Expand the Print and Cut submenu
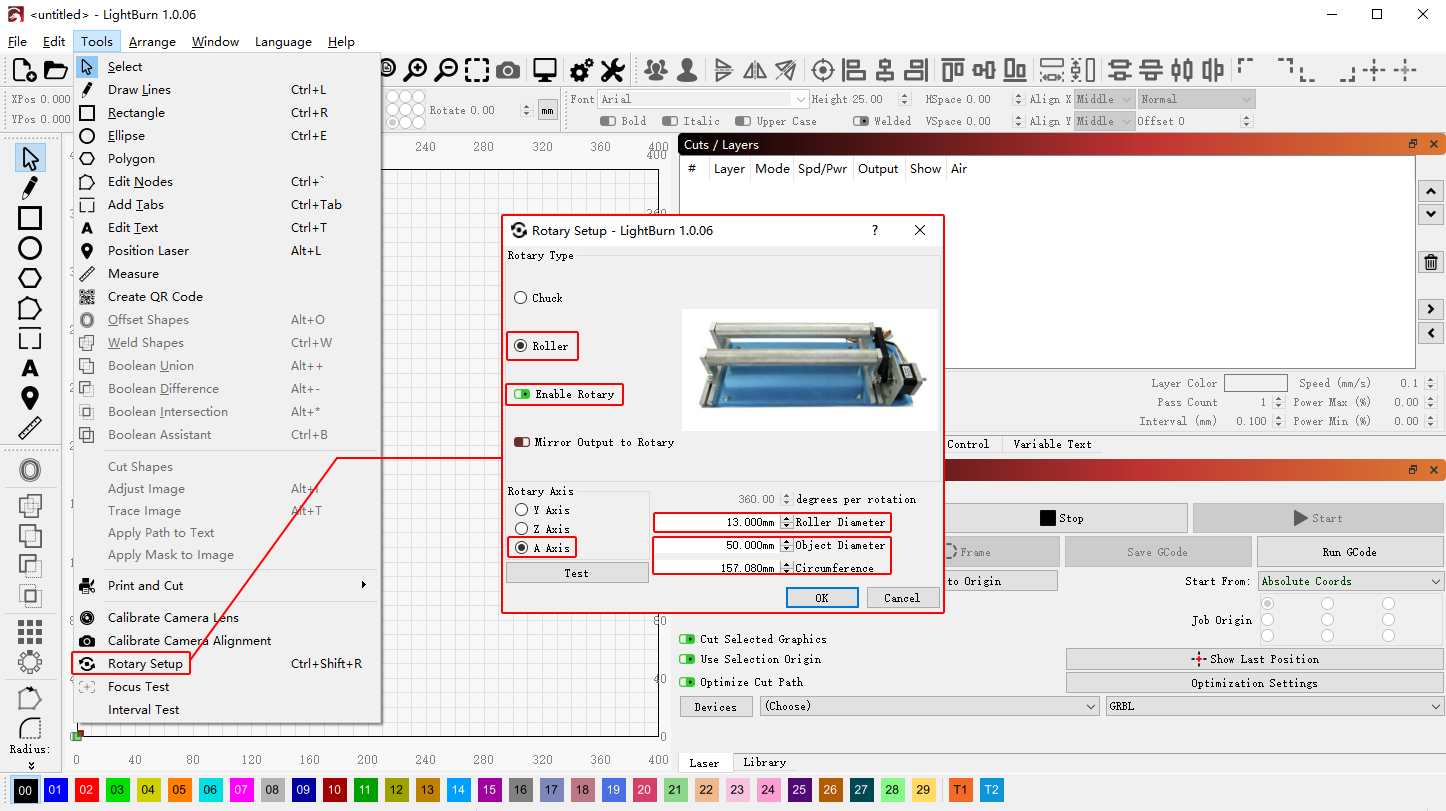Viewport: 1446px width, 811px height. (x=227, y=586)
